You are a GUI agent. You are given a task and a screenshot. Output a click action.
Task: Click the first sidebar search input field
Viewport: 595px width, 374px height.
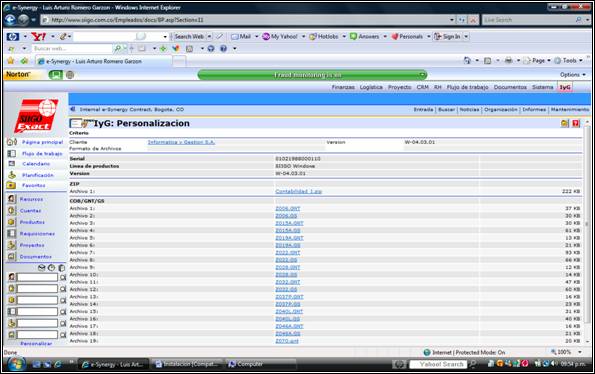tap(37, 278)
